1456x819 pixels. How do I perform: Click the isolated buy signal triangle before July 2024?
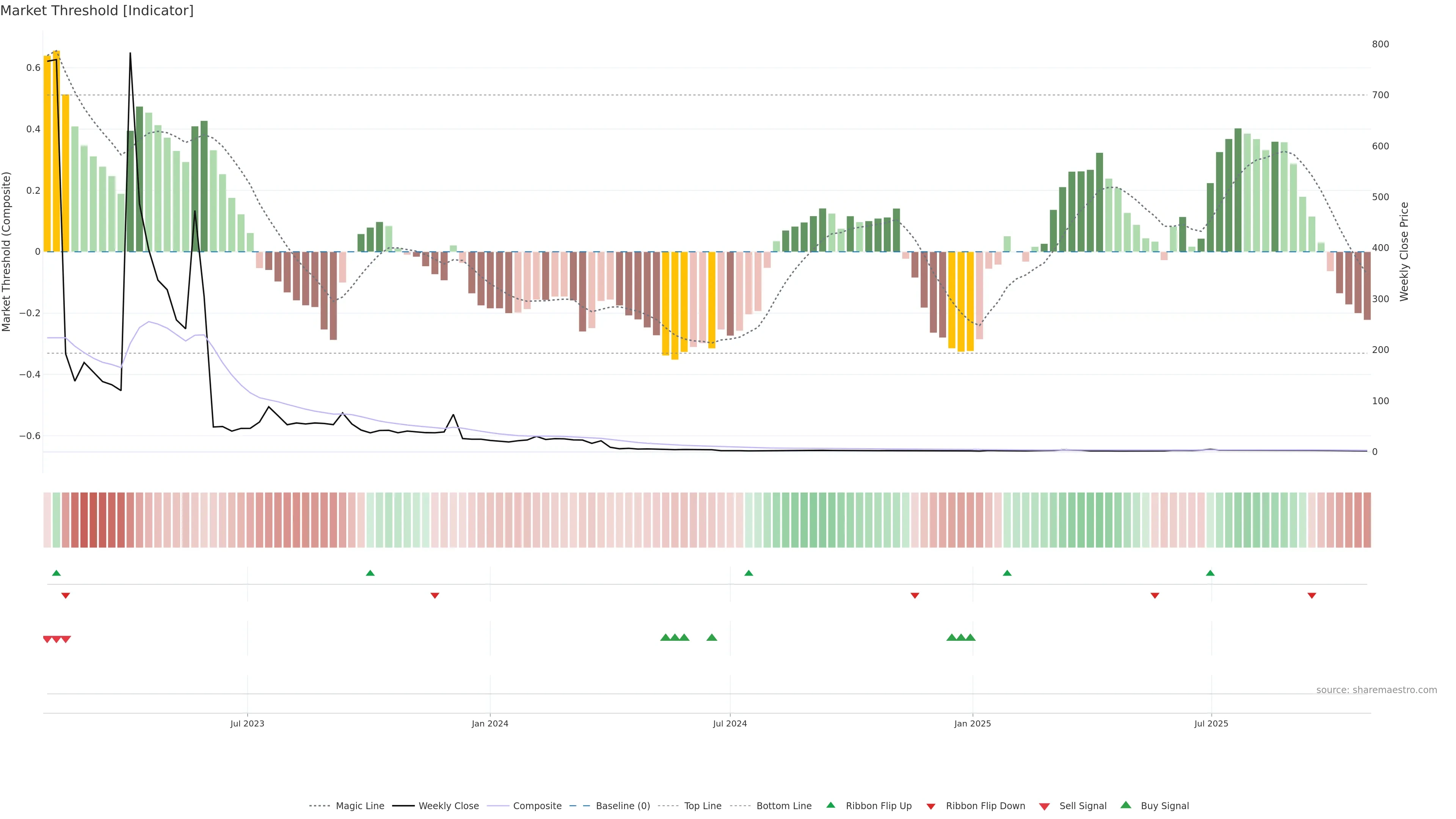point(712,637)
